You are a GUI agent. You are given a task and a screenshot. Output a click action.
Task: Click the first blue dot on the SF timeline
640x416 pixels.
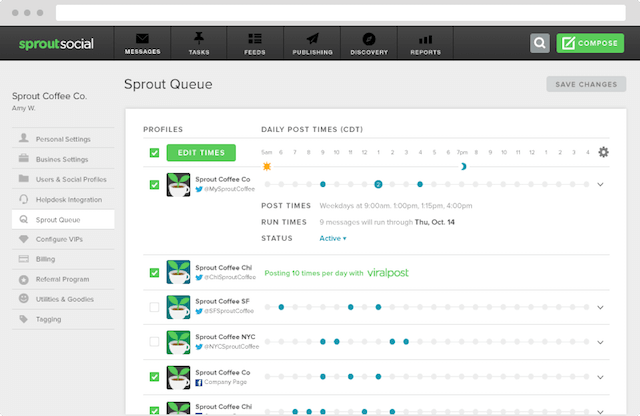(281, 307)
